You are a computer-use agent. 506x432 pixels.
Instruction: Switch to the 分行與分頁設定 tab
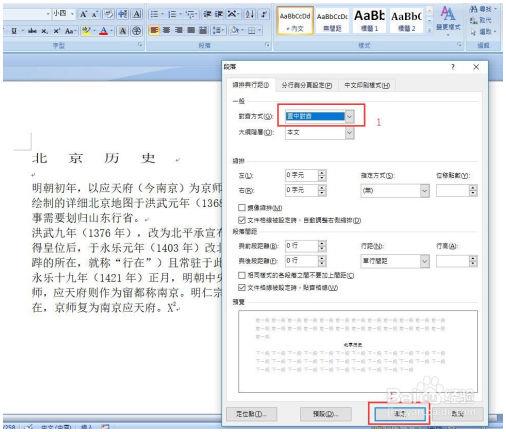click(x=307, y=85)
